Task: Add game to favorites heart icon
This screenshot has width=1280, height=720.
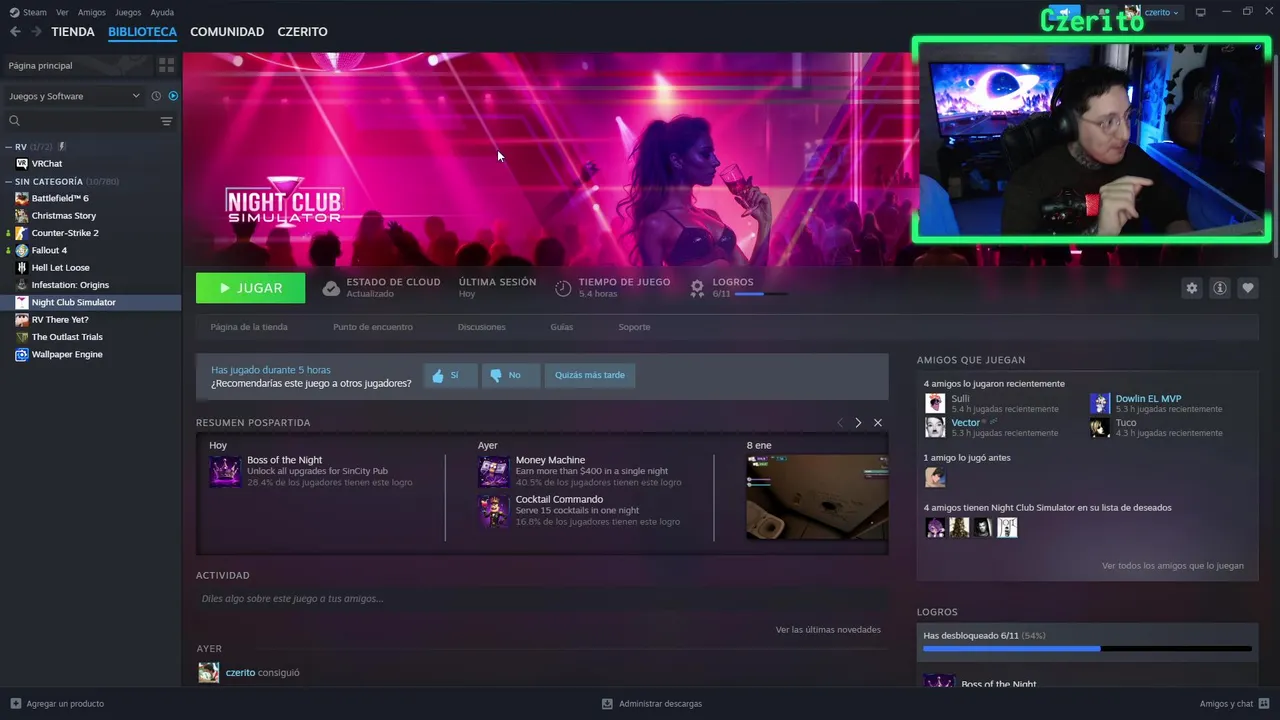Action: click(x=1248, y=288)
